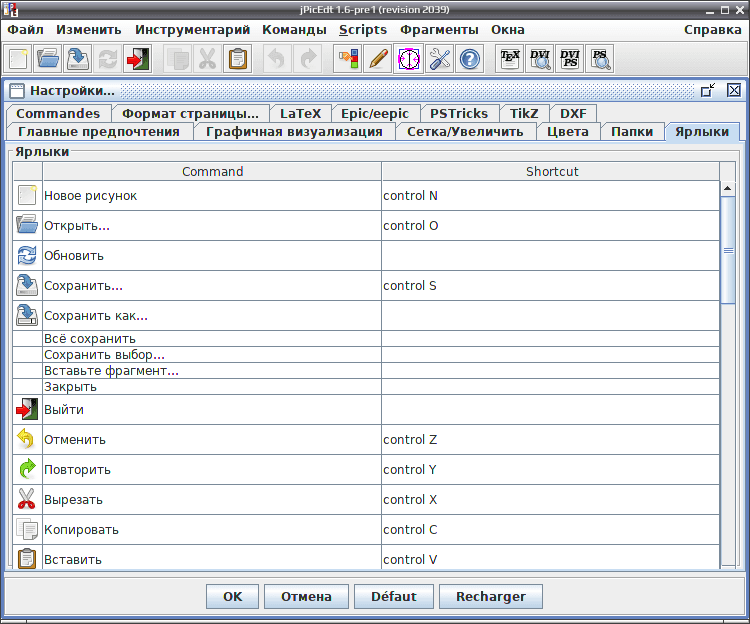The image size is (750, 624).
Task: Click the Défaut button
Action: (394, 596)
